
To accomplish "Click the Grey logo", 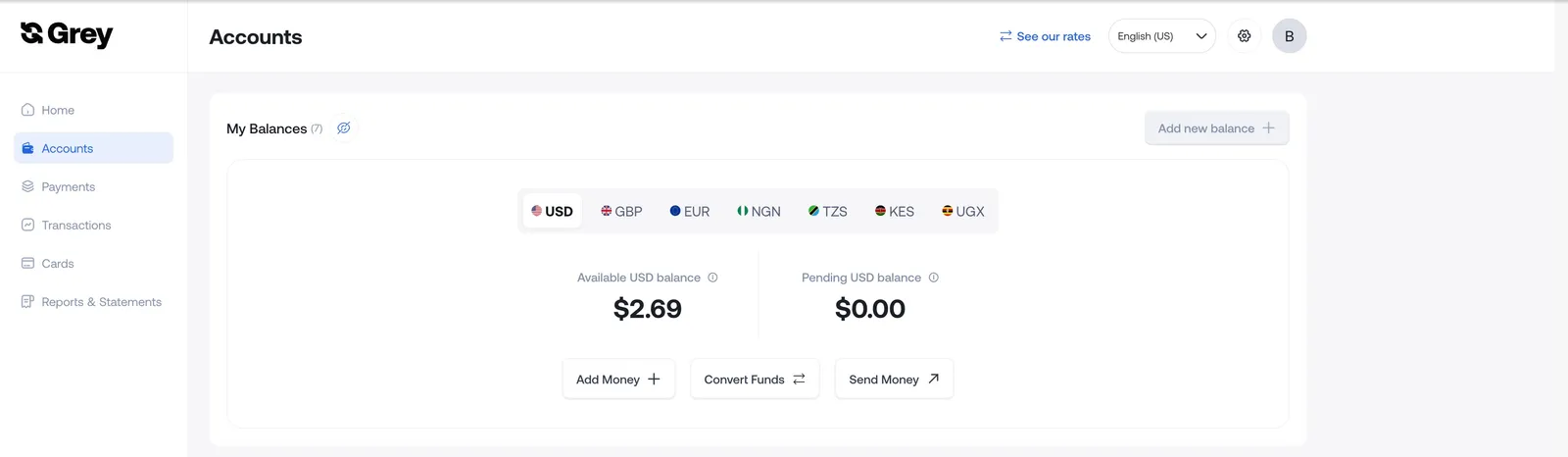I will (67, 35).
